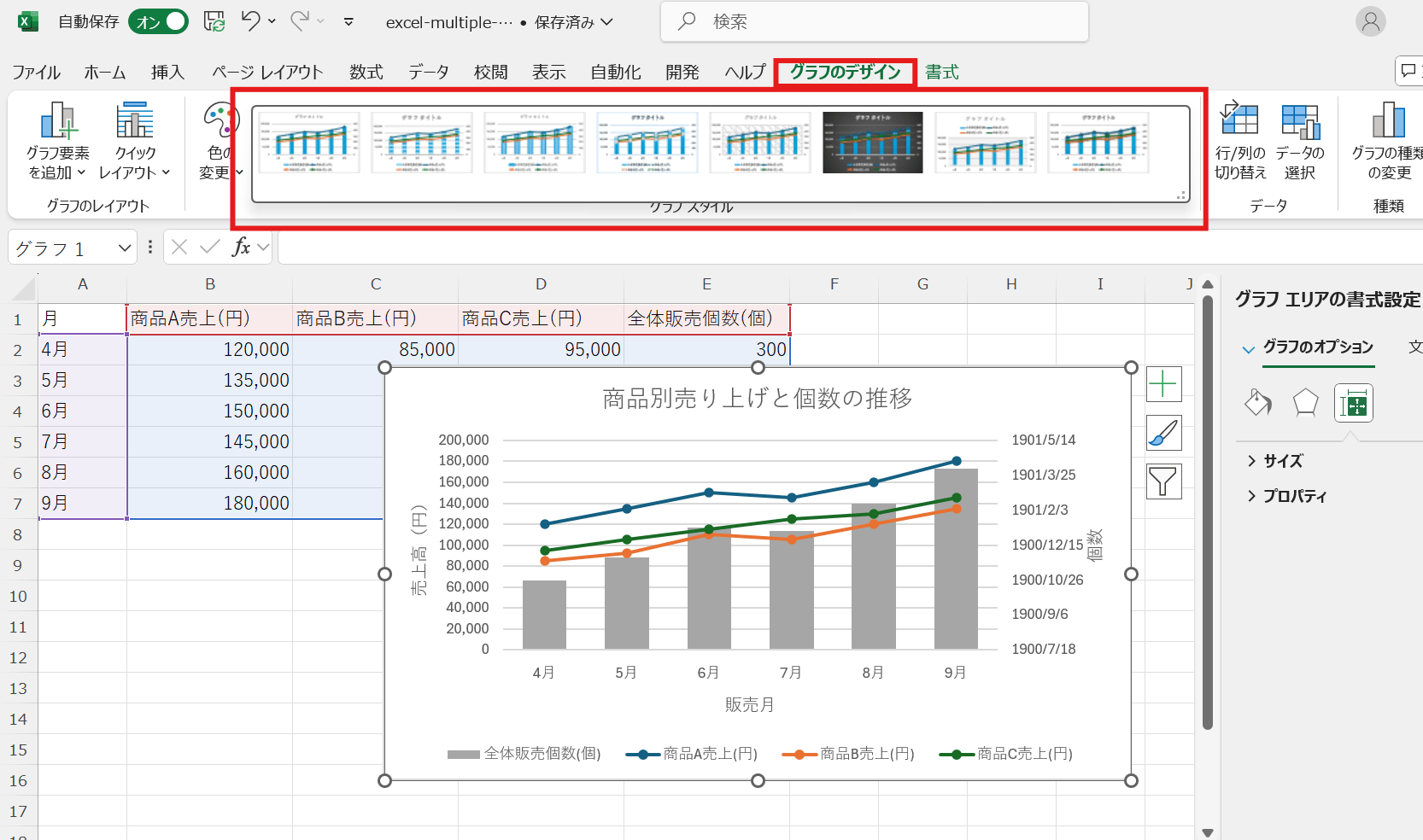Switch to the 書式 ribbon tab
Image resolution: width=1423 pixels, height=840 pixels.
tap(941, 73)
